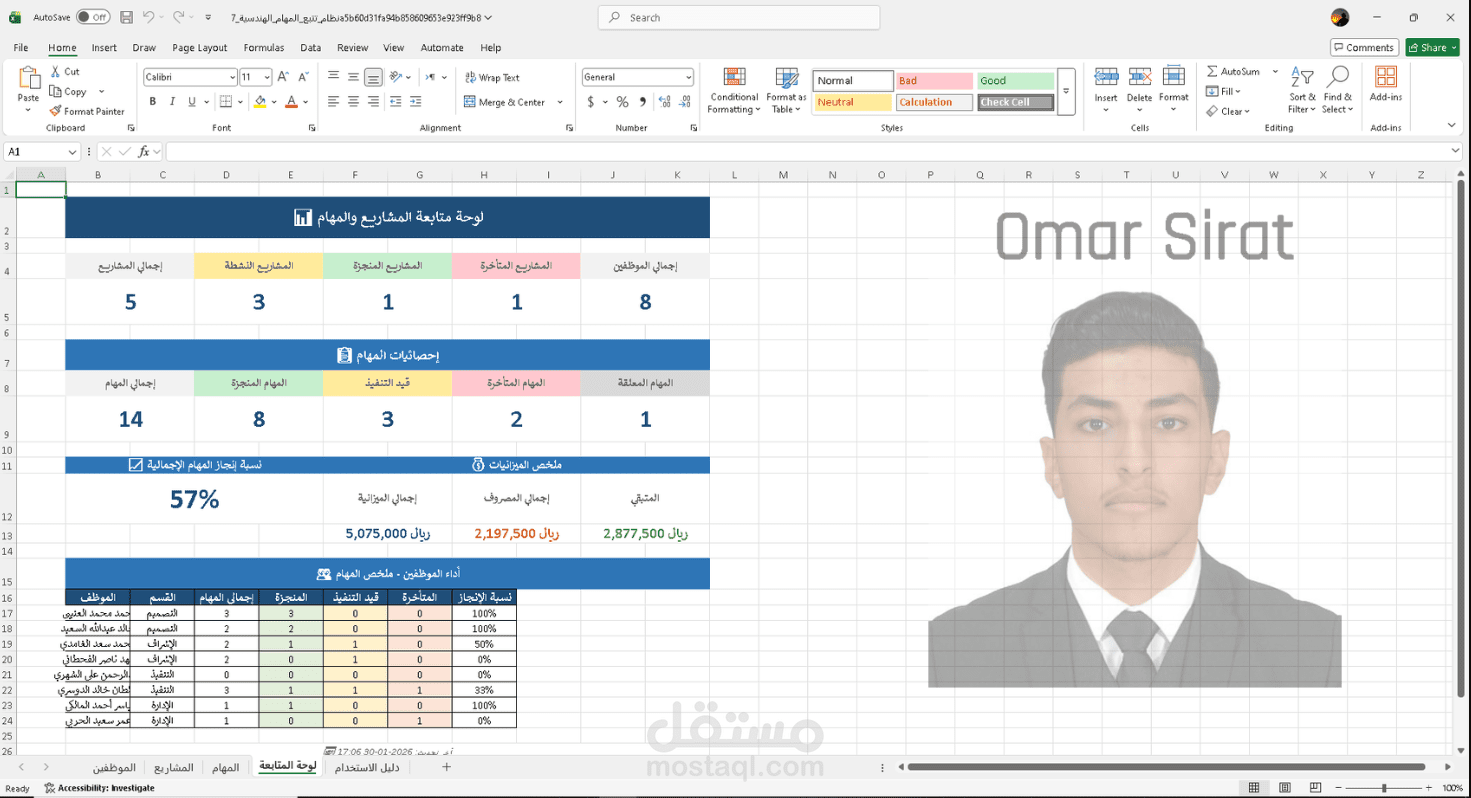Click the Share button
This screenshot has height=798, width=1471.
[1432, 47]
